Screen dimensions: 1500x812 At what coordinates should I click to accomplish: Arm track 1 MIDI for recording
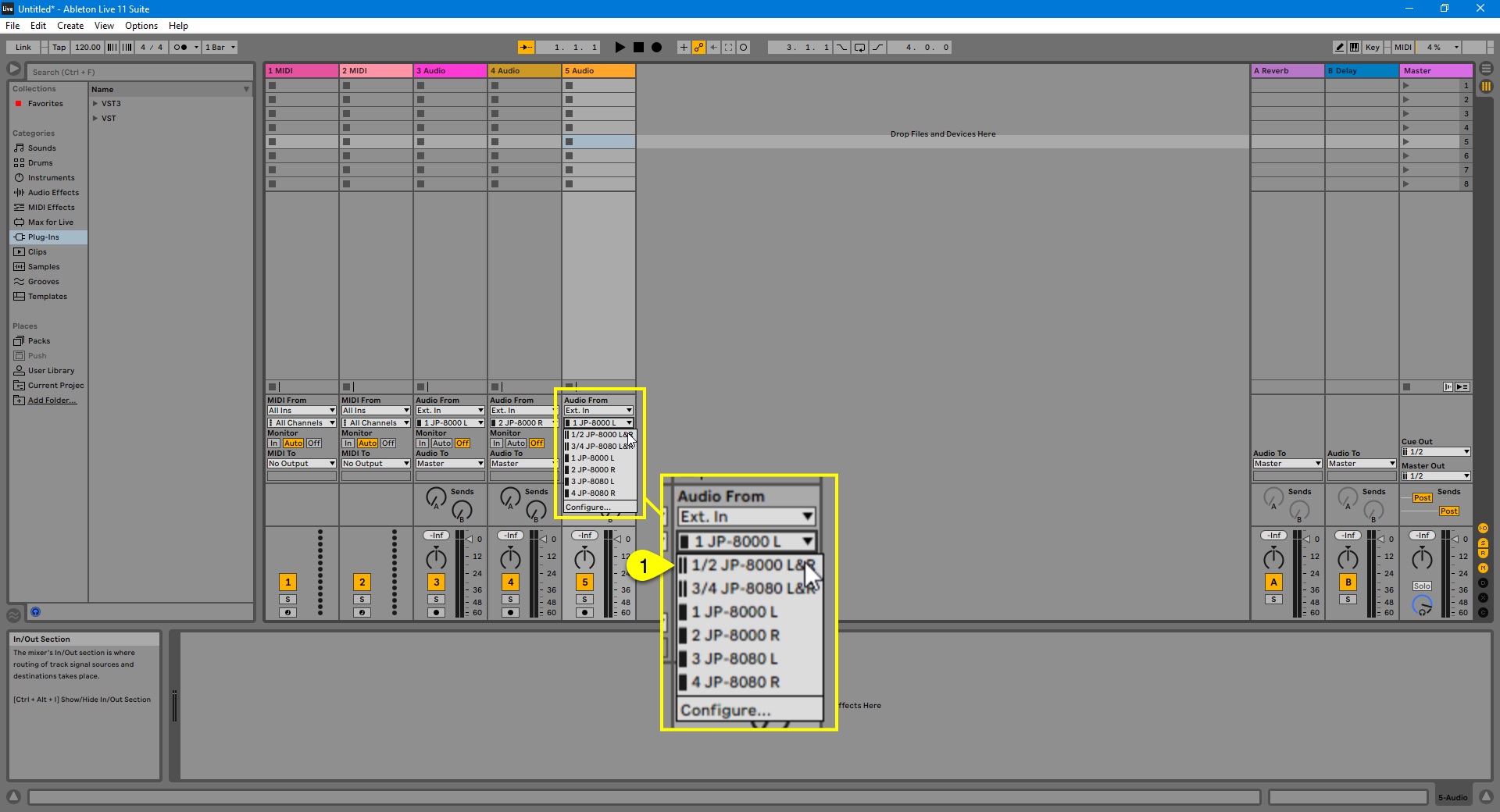(287, 613)
